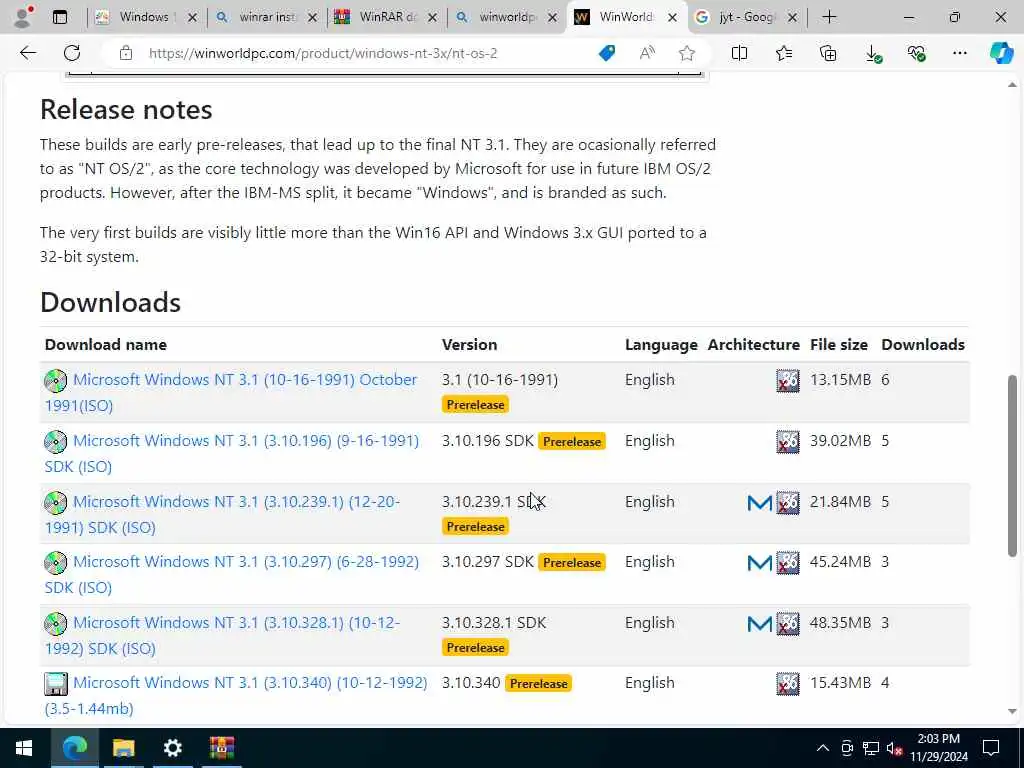Click MIPS architecture icon in 48.35MB row
This screenshot has width=1024, height=768.
tap(760, 624)
